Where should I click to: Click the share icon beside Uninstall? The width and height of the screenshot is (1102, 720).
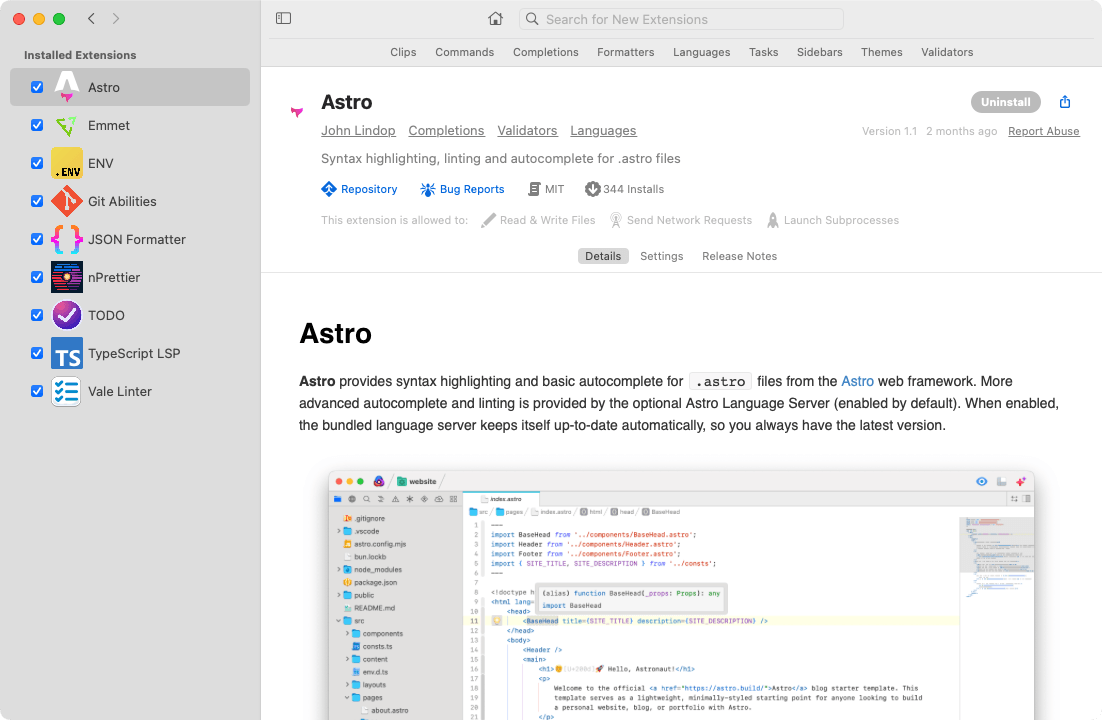coord(1064,101)
